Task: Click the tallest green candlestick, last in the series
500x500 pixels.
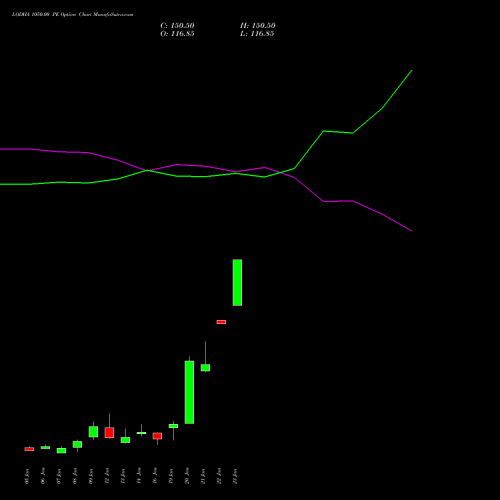Action: [237, 282]
